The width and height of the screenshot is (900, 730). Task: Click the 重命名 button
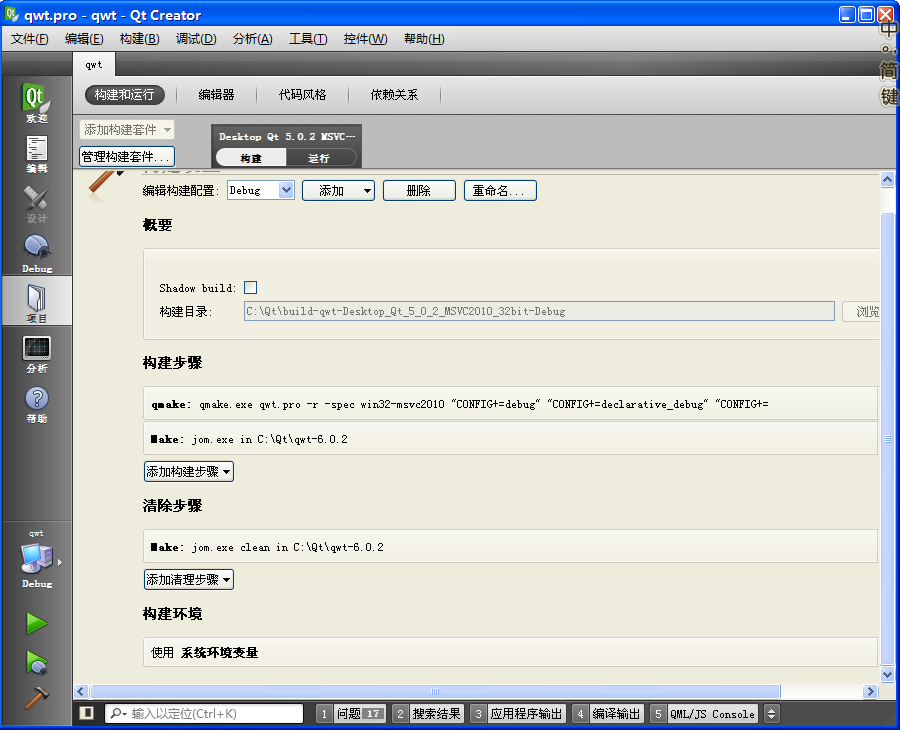click(500, 191)
